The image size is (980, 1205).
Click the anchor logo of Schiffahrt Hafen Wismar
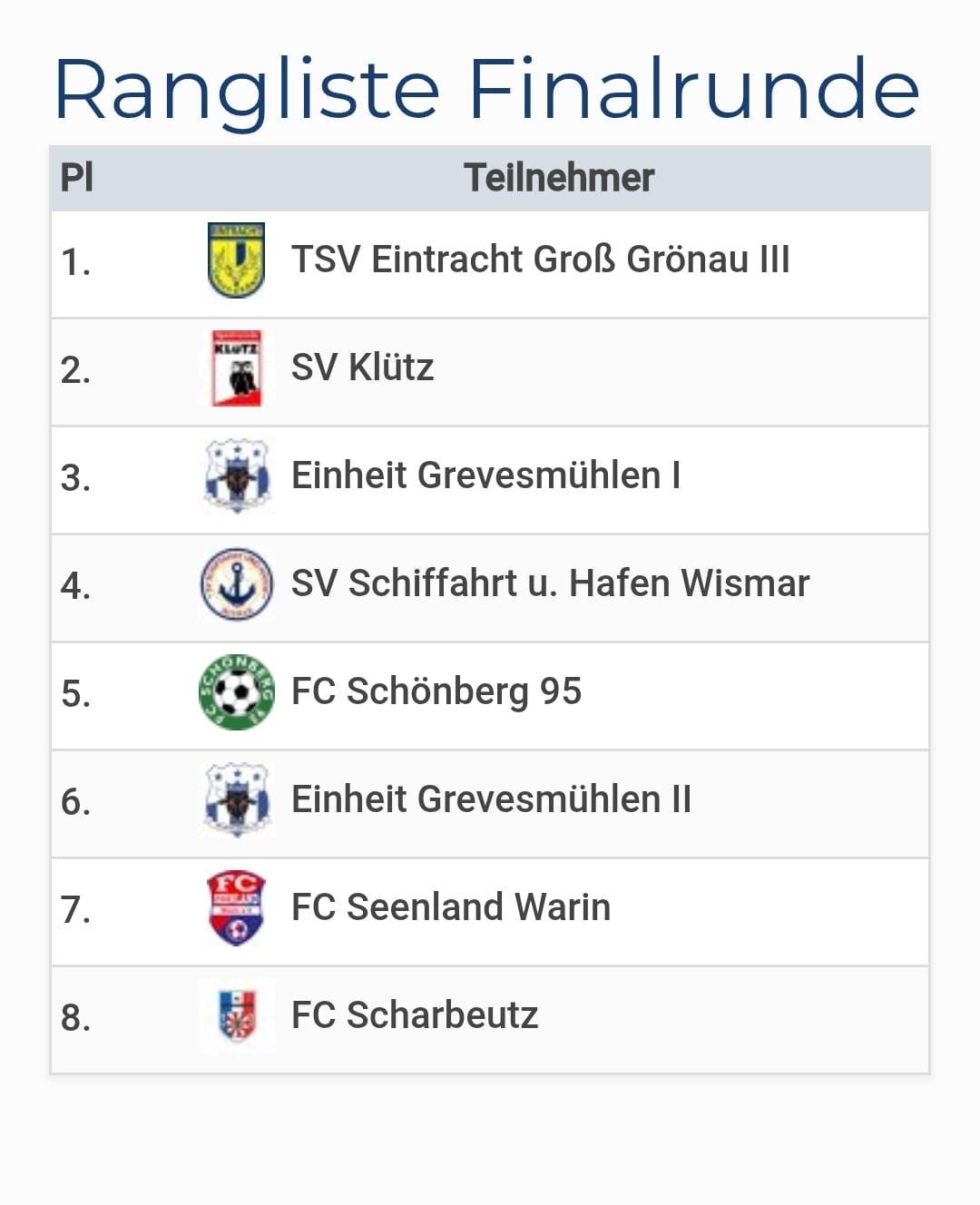(x=236, y=584)
